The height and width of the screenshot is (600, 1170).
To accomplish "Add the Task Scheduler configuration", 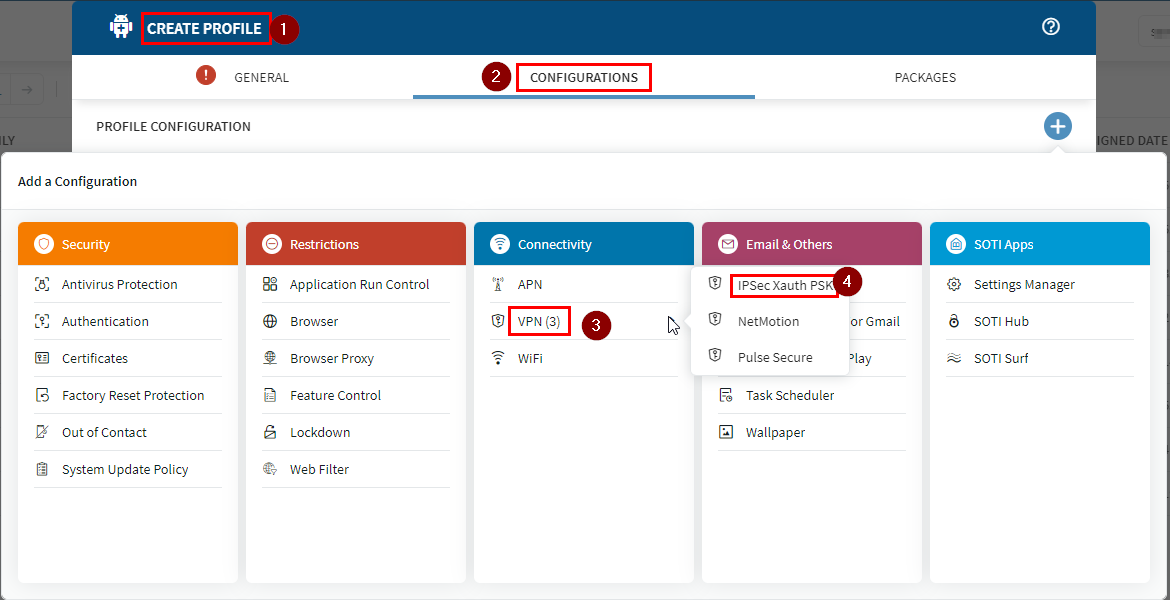I will [789, 396].
